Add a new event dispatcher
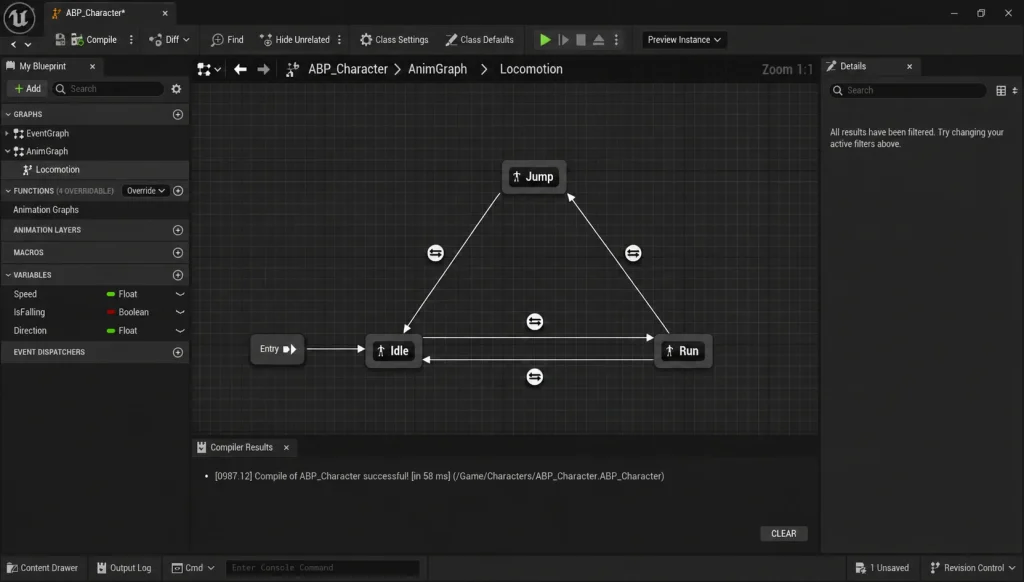Viewport: 1024px width, 582px height. click(178, 352)
